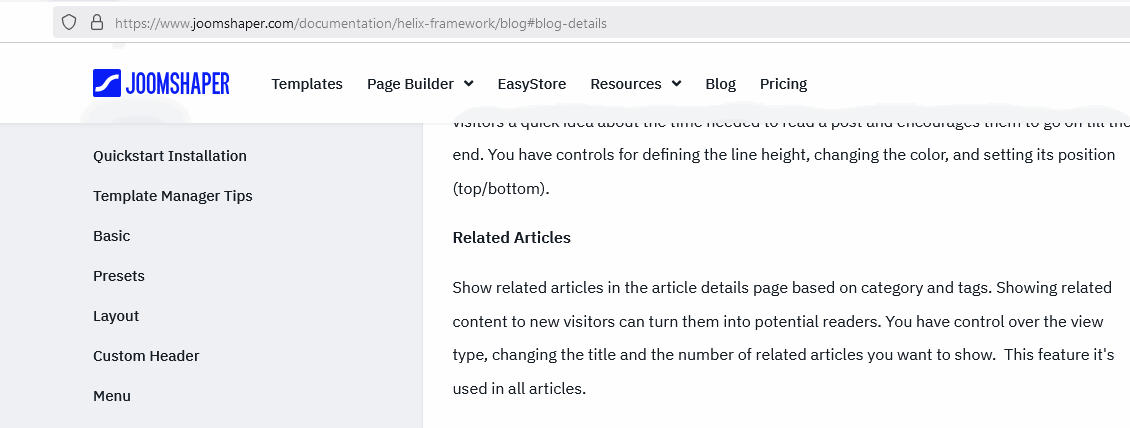
Task: Open the Templates nav link
Action: (307, 84)
